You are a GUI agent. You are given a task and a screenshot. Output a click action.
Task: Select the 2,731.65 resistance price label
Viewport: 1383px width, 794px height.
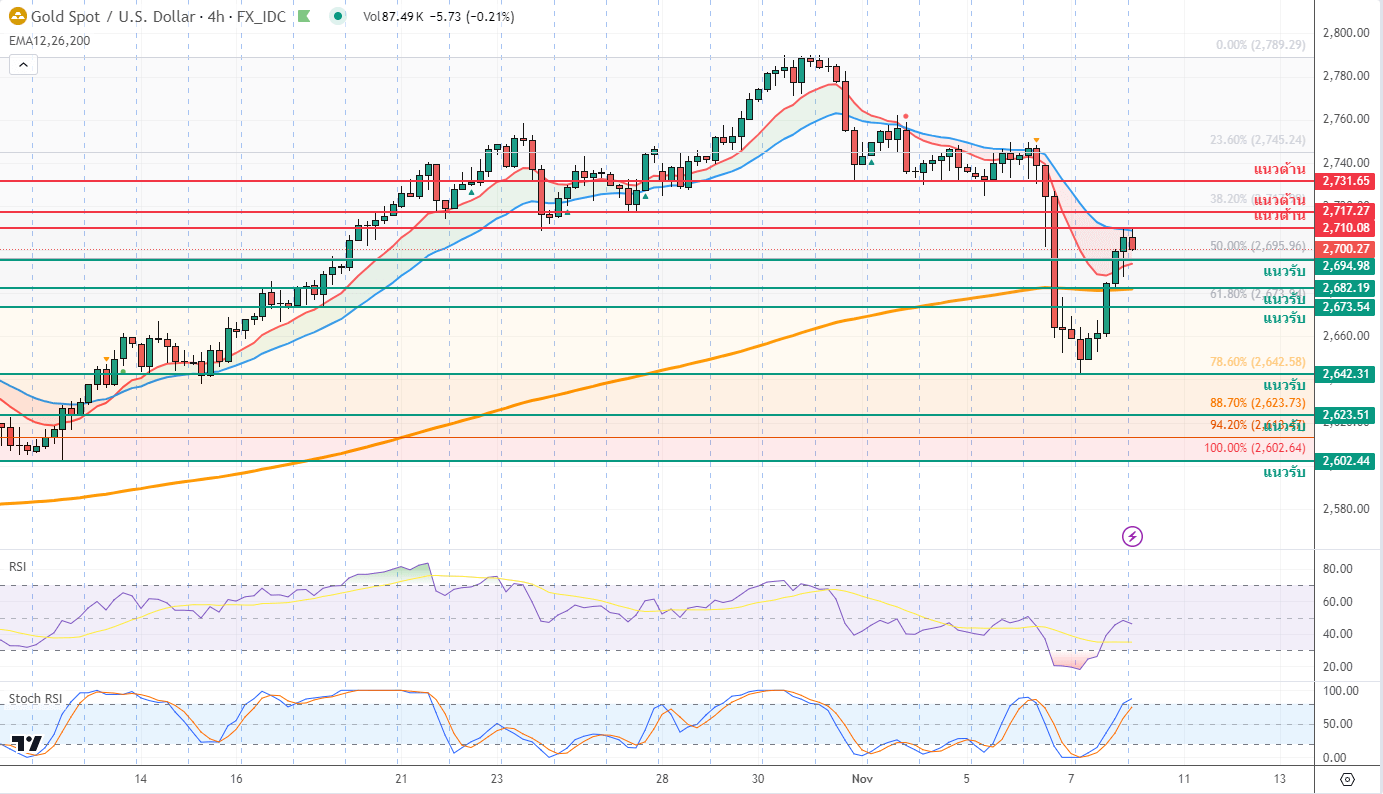pos(1345,181)
